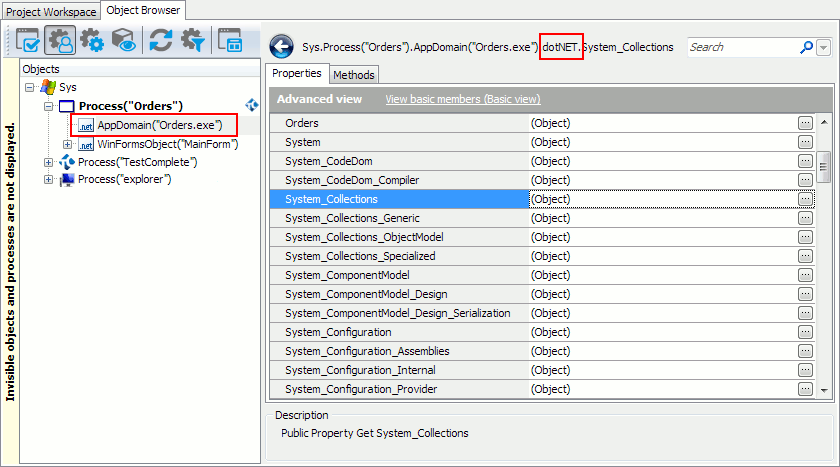Image resolution: width=840 pixels, height=467 pixels.
Task: Toggle the cube-with-eye visibility toolbar button
Action: (123, 41)
